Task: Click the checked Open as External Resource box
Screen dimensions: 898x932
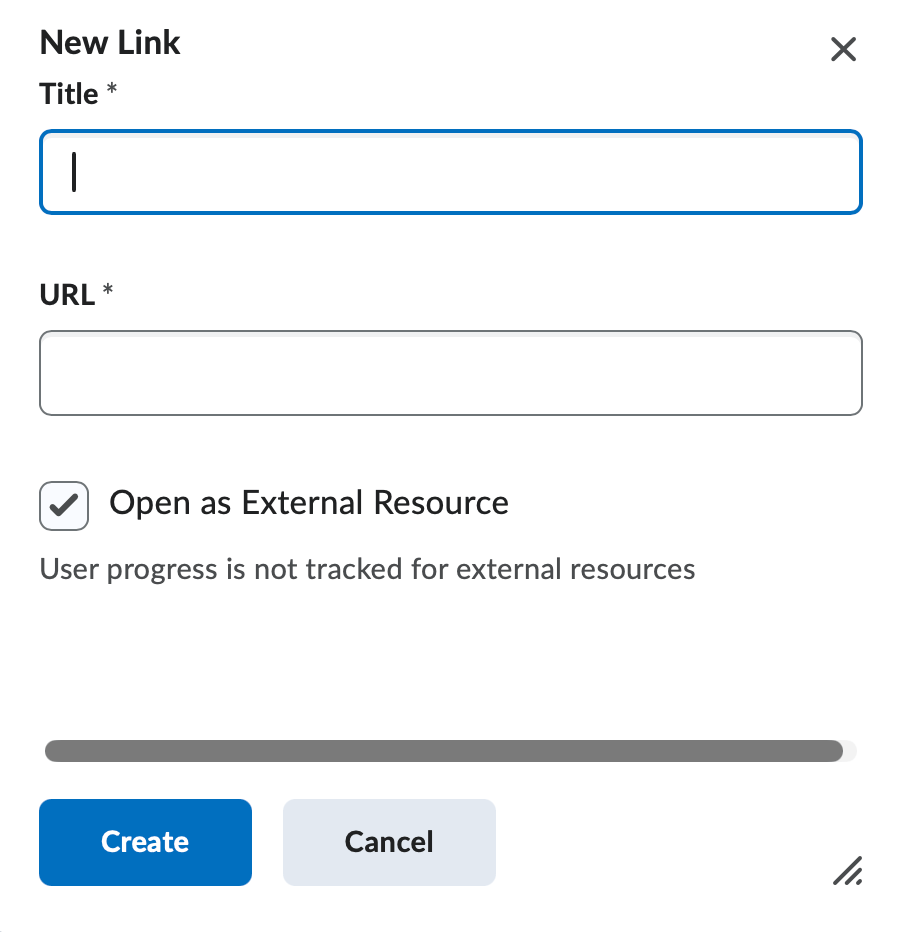Action: (63, 505)
